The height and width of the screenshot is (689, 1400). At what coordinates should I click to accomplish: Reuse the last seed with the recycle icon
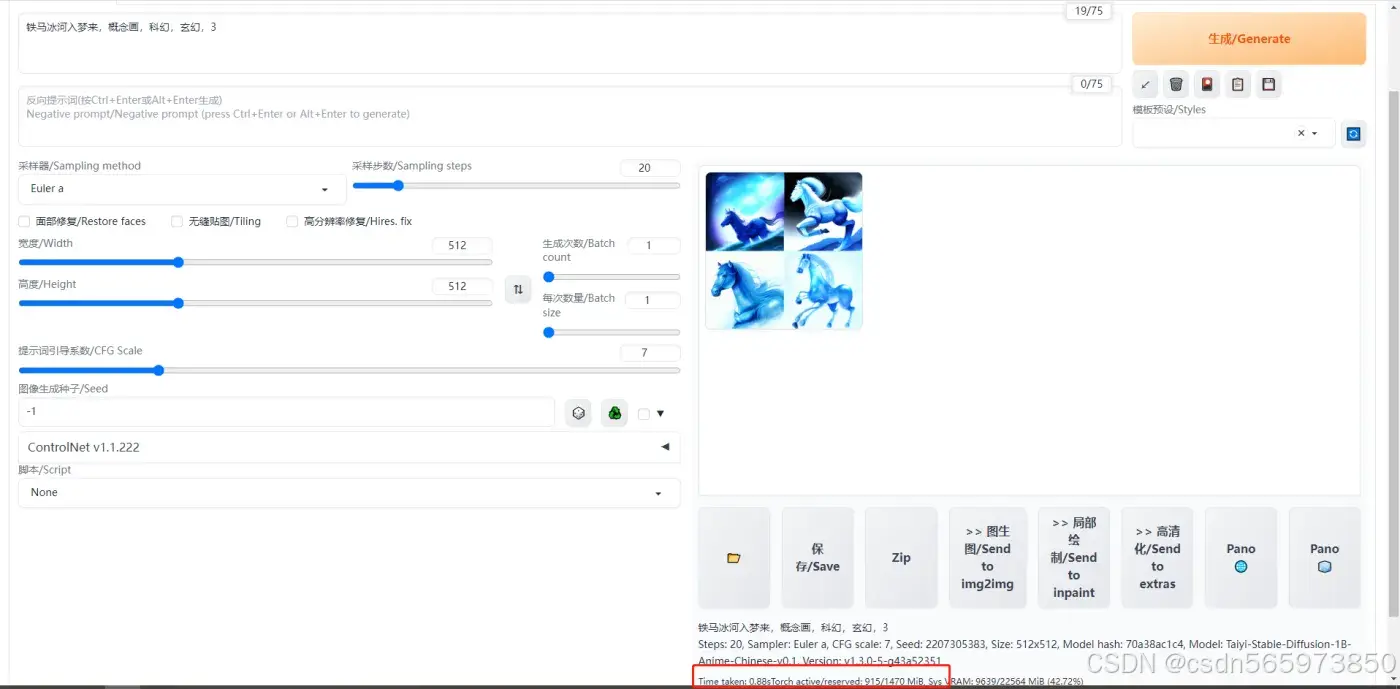(614, 412)
